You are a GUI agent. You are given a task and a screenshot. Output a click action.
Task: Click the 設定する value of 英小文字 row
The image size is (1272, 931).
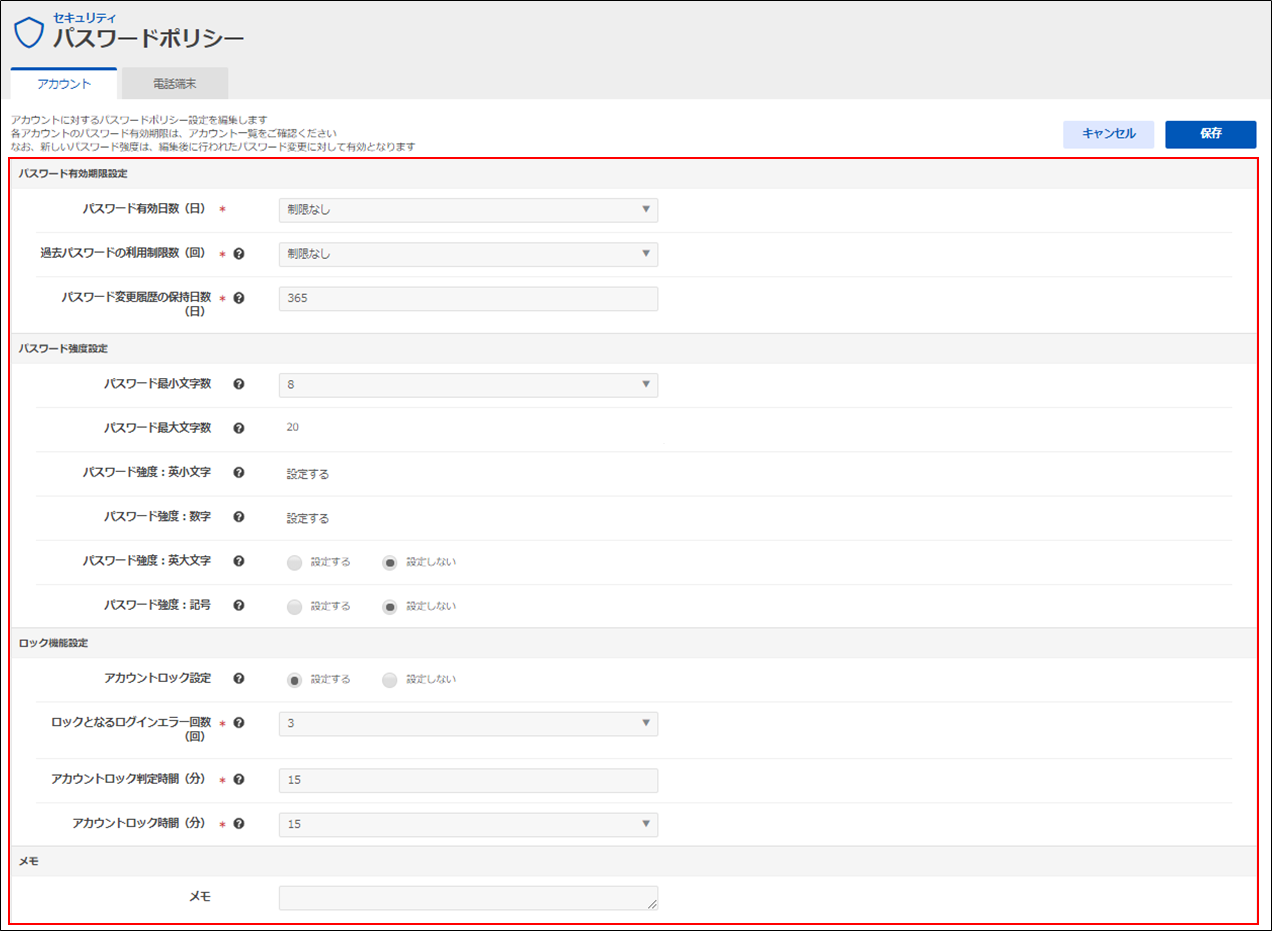(x=308, y=474)
